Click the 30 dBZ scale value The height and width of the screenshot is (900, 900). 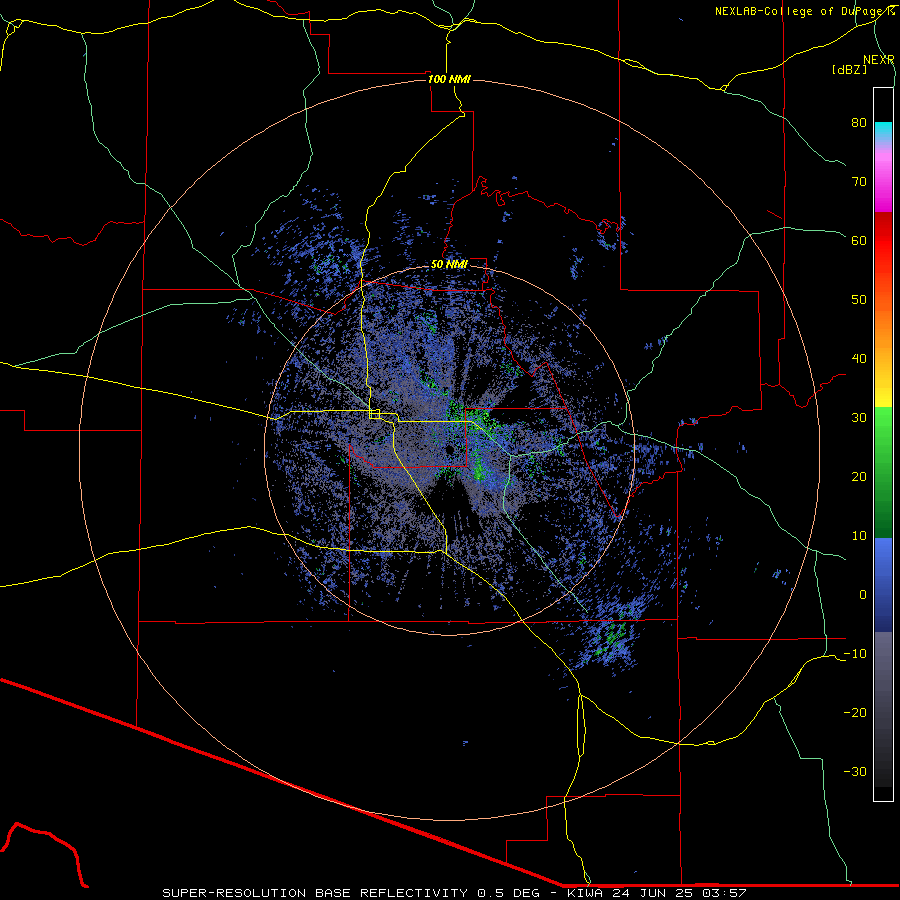pos(859,418)
